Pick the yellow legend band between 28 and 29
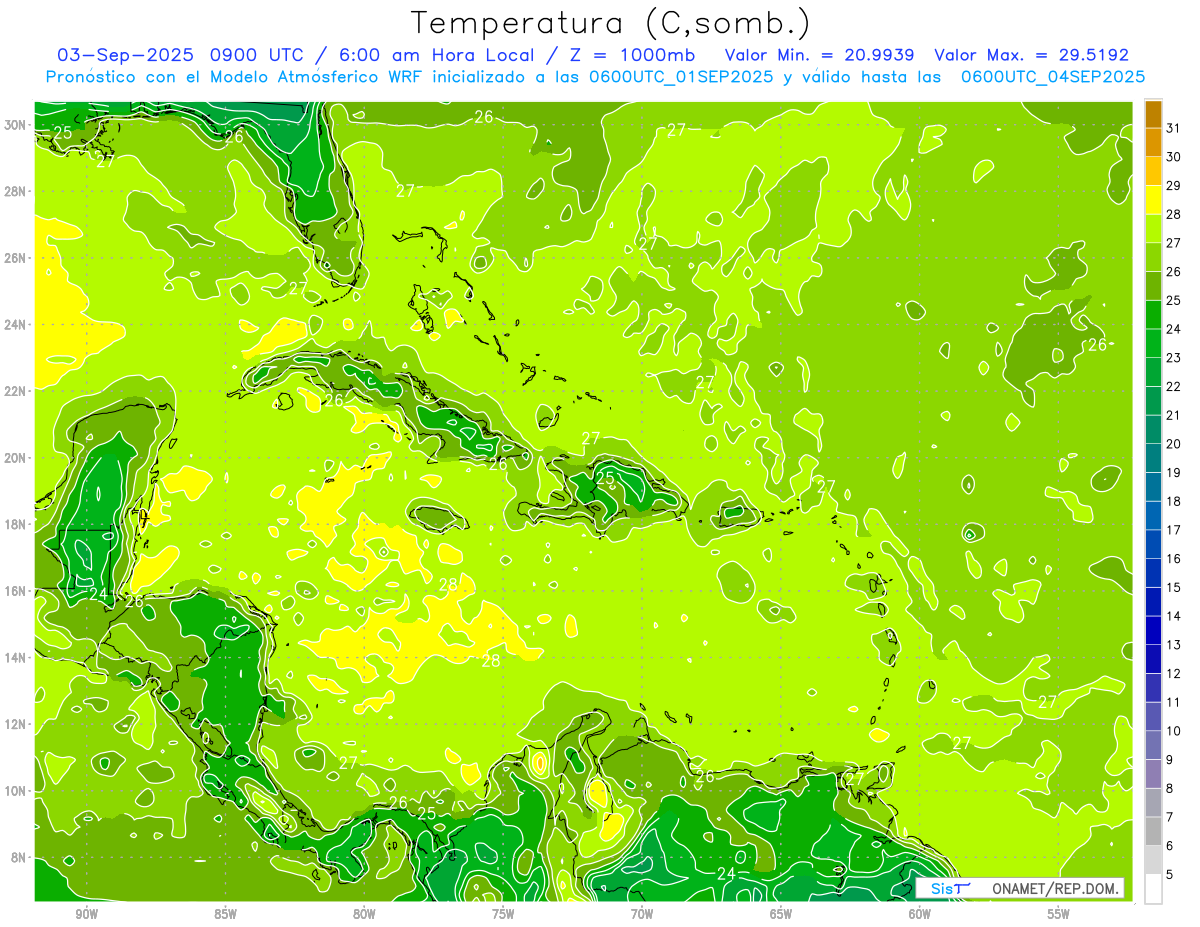The height and width of the screenshot is (927, 1200). (x=1153, y=200)
